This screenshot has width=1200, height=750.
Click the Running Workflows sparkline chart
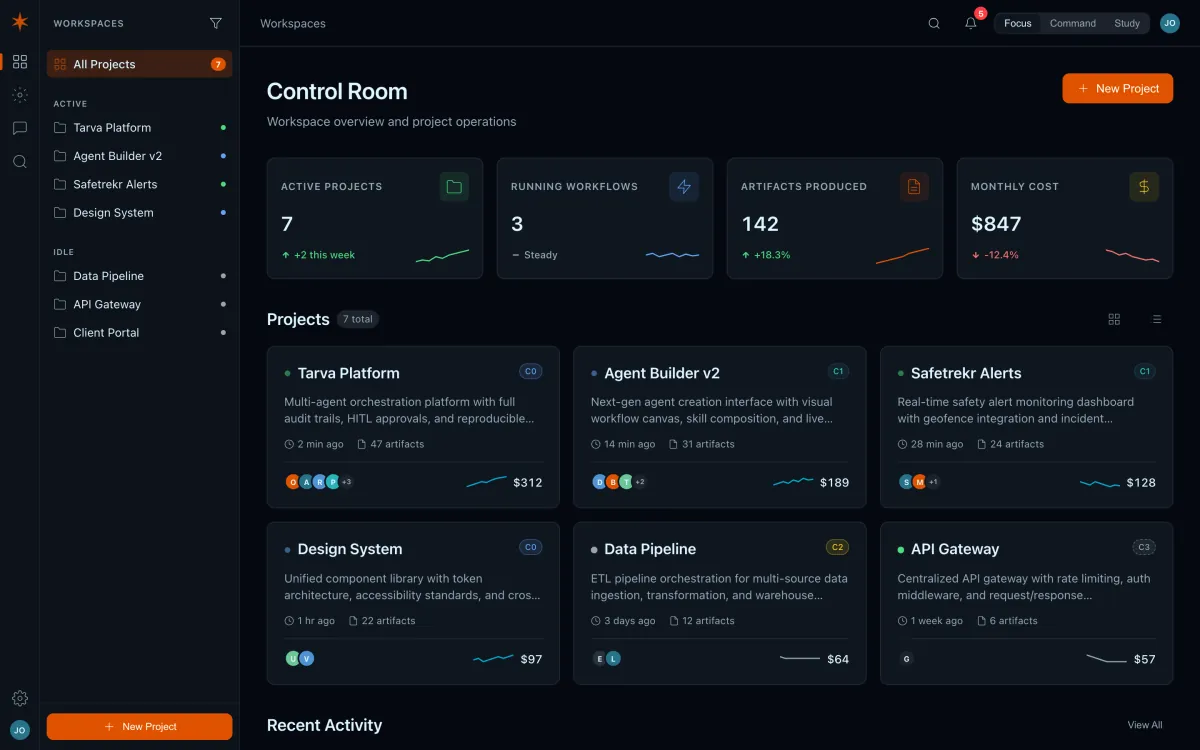click(672, 255)
